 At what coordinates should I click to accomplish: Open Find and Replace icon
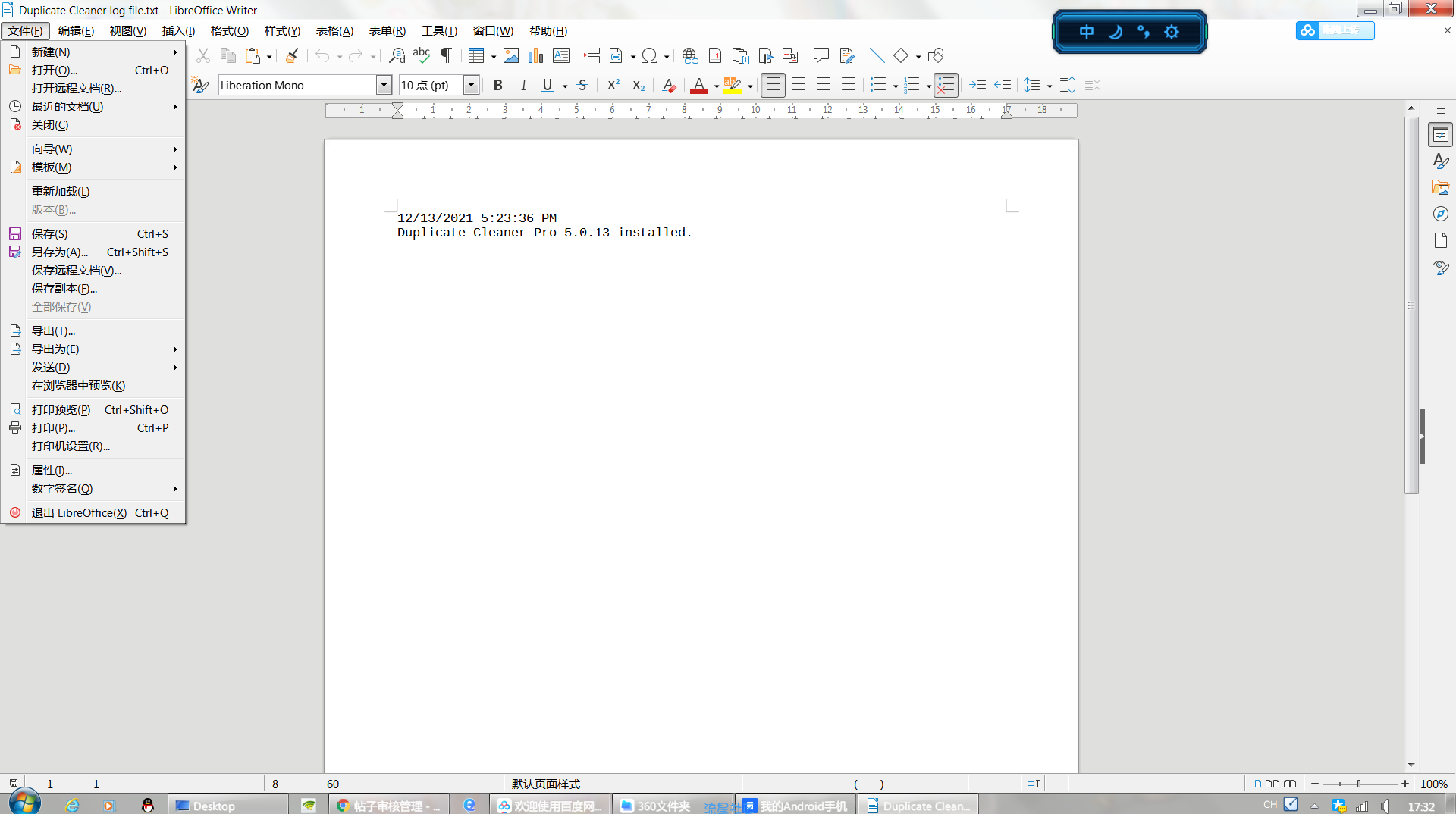click(x=397, y=55)
